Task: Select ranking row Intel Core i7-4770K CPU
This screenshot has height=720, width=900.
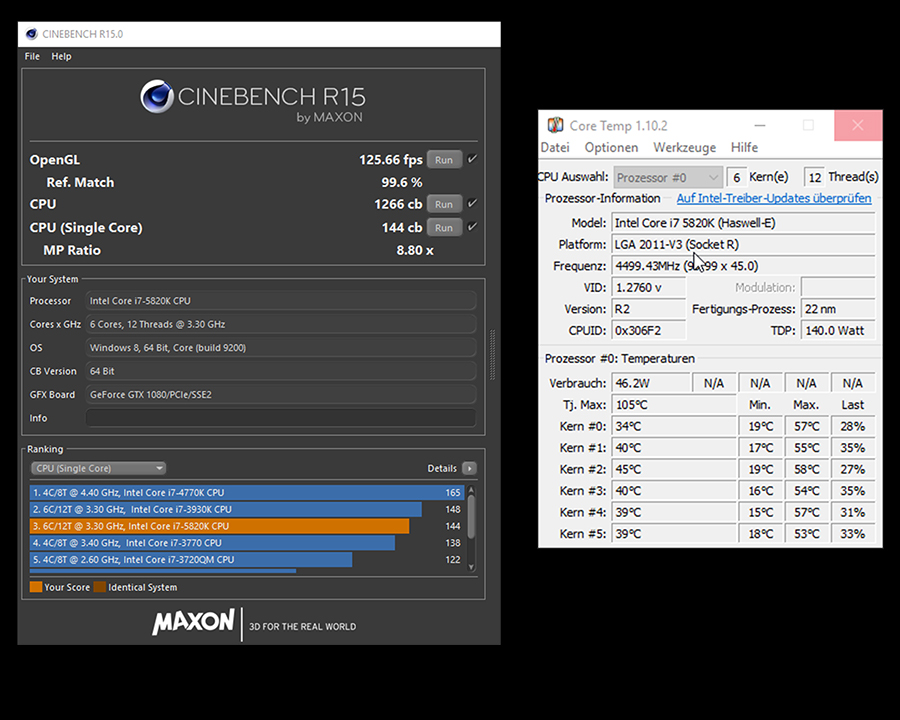Action: pos(247,493)
